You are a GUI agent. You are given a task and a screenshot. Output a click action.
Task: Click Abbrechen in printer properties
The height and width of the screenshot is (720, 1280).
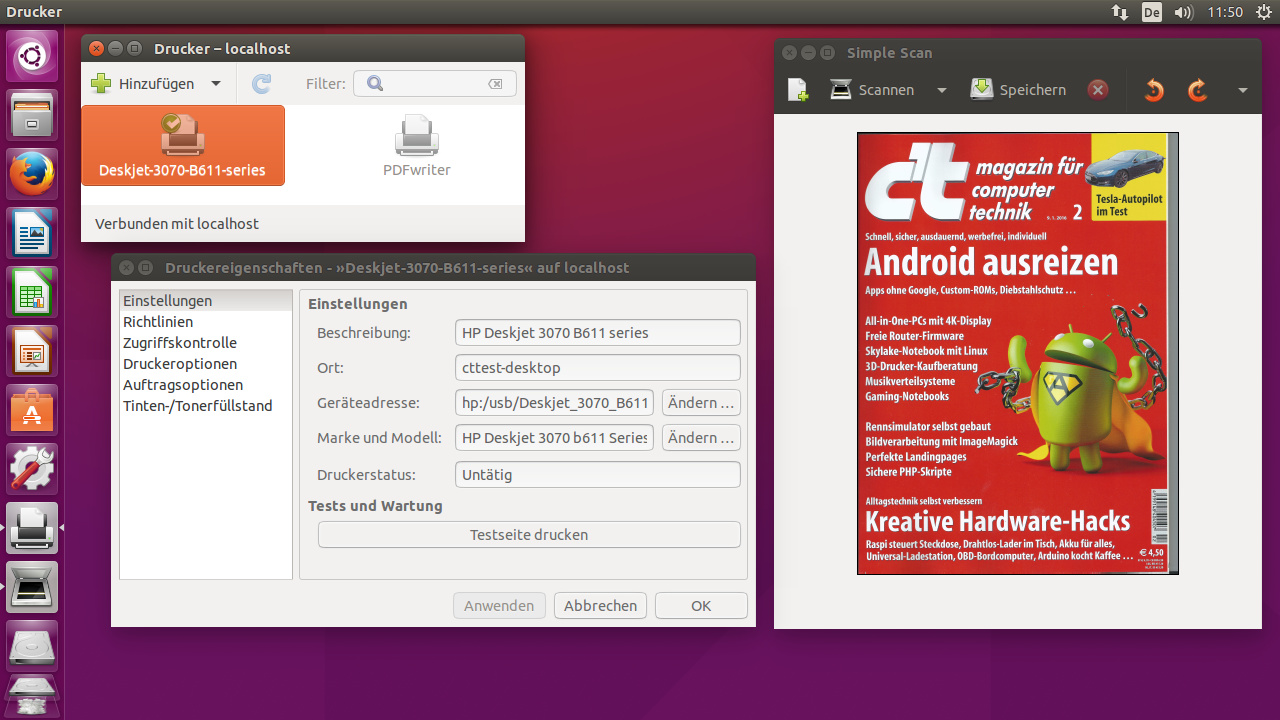600,606
